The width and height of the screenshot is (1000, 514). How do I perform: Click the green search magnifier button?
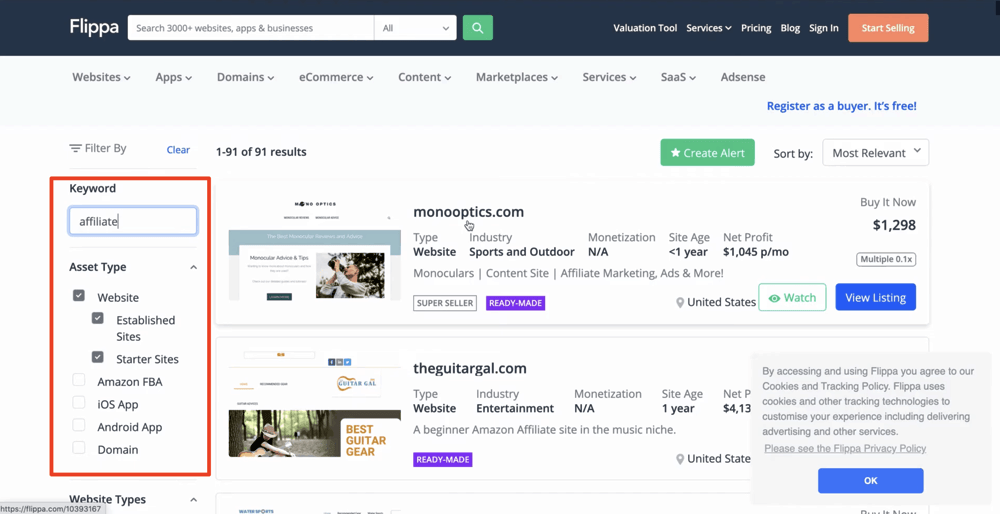coord(477,28)
